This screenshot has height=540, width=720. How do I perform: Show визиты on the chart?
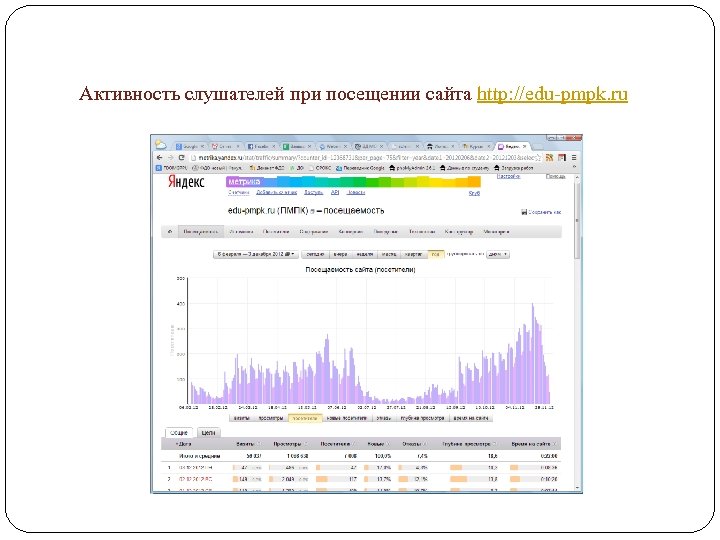(242, 418)
